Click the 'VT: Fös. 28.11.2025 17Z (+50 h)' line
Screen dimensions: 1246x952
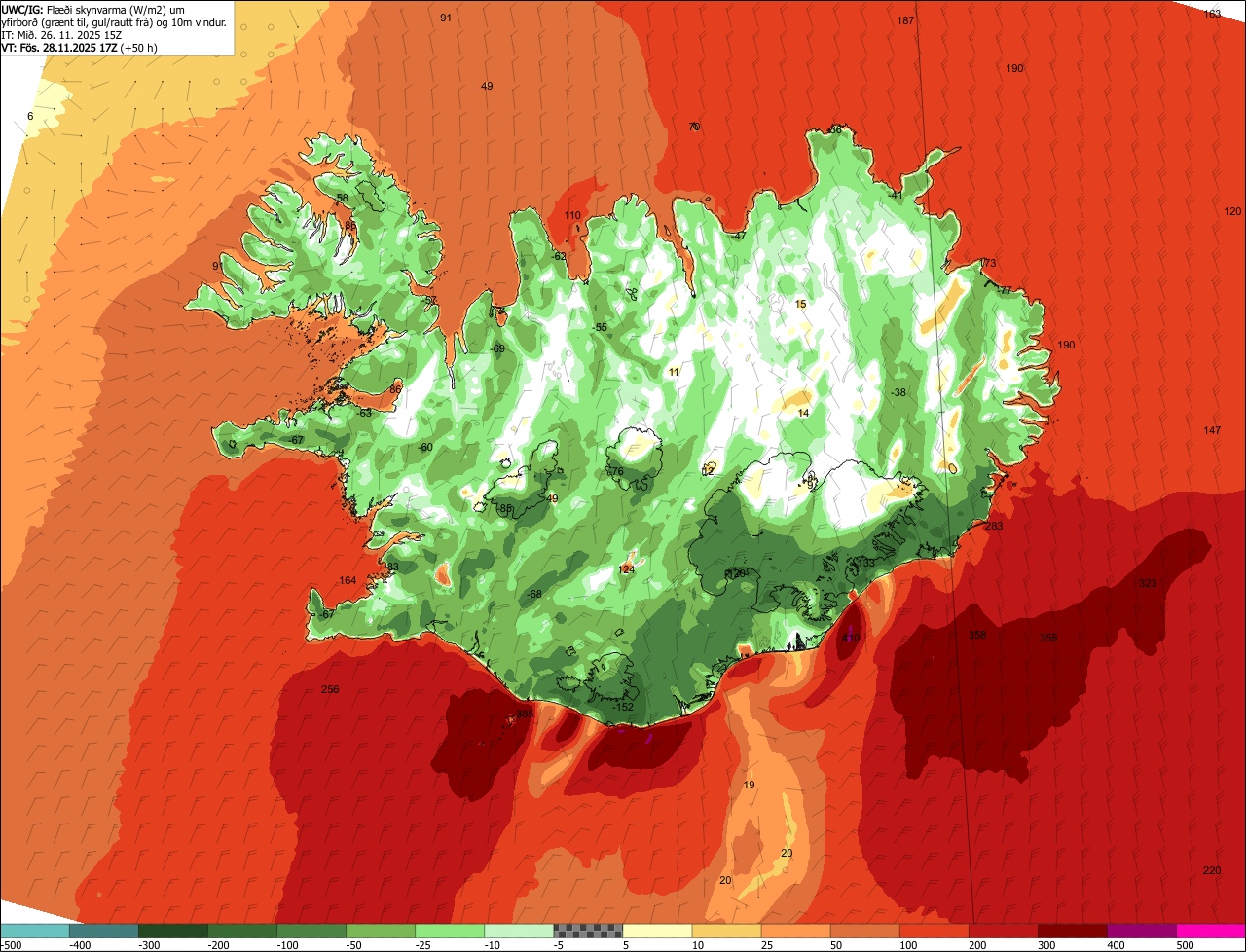click(x=79, y=47)
